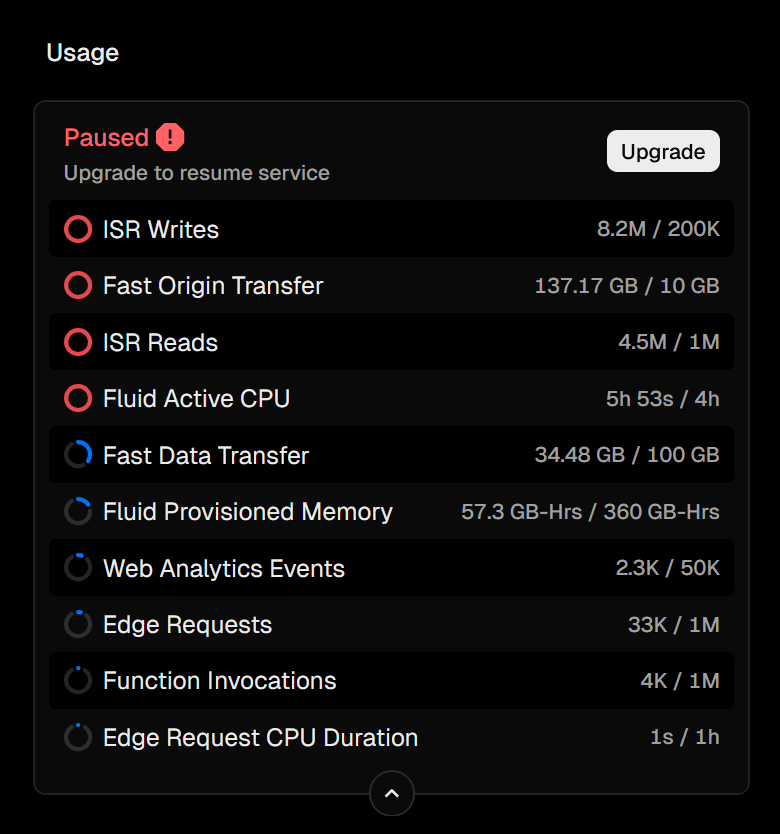780x834 pixels.
Task: Select the progress ring beside Web Analytics Events
Action: tap(77, 567)
